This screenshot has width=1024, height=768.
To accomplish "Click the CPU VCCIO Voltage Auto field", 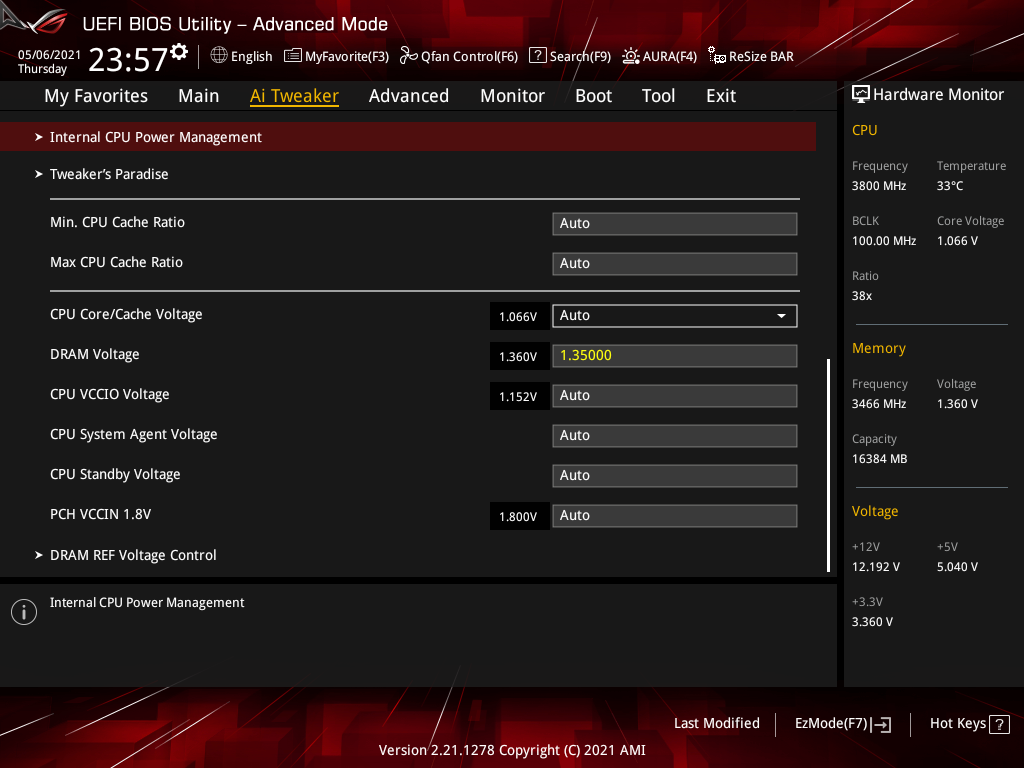I will [675, 396].
